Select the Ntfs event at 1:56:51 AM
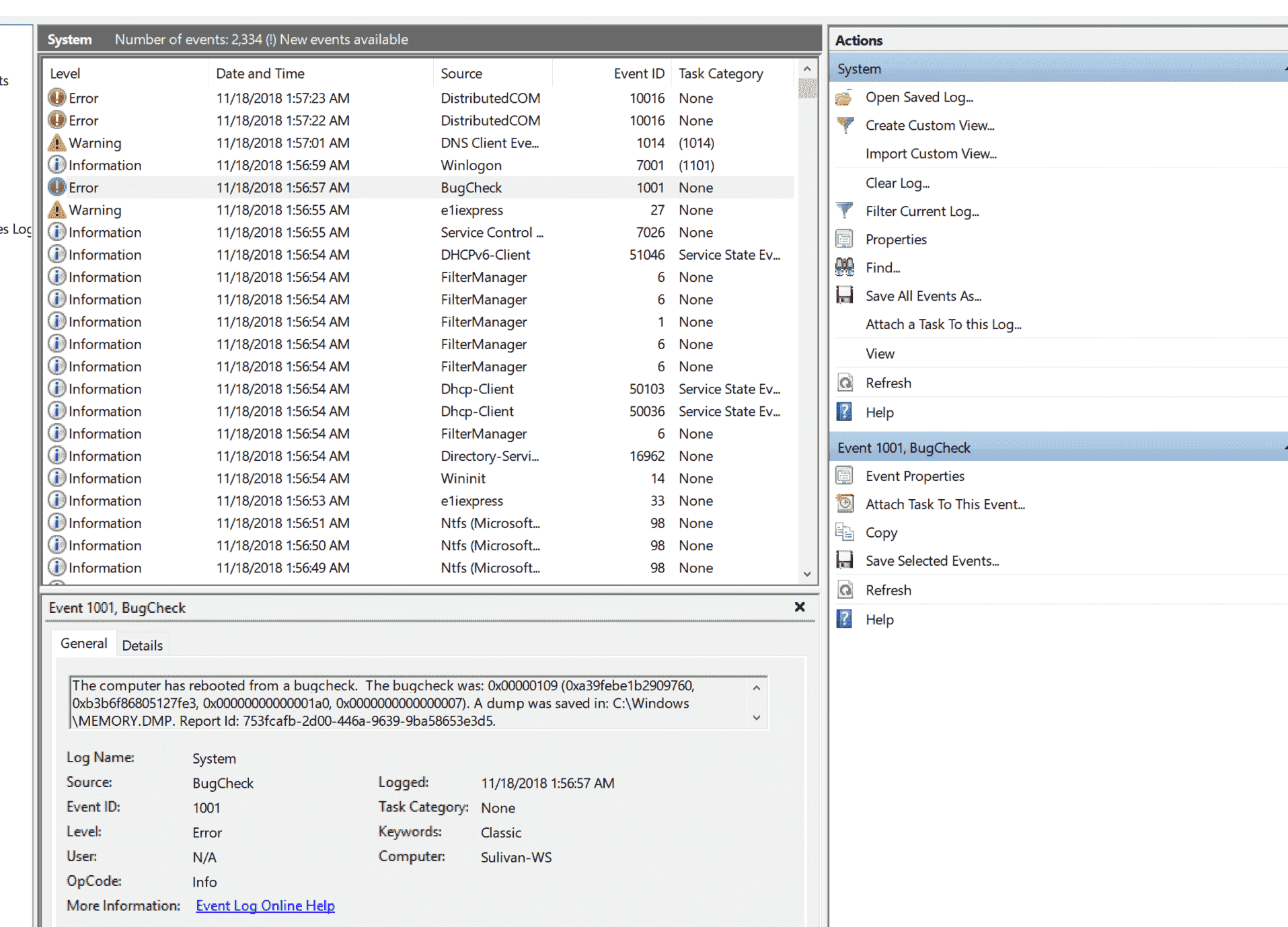 coord(420,523)
